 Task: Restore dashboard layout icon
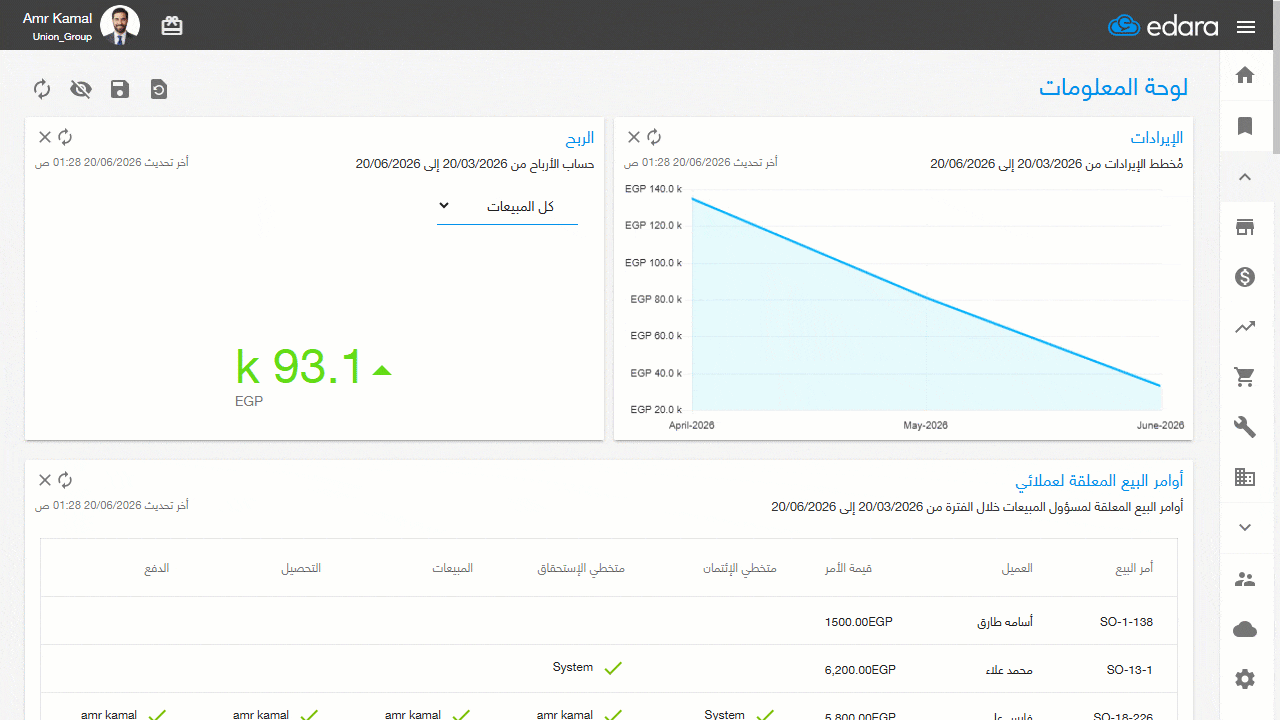point(159,89)
